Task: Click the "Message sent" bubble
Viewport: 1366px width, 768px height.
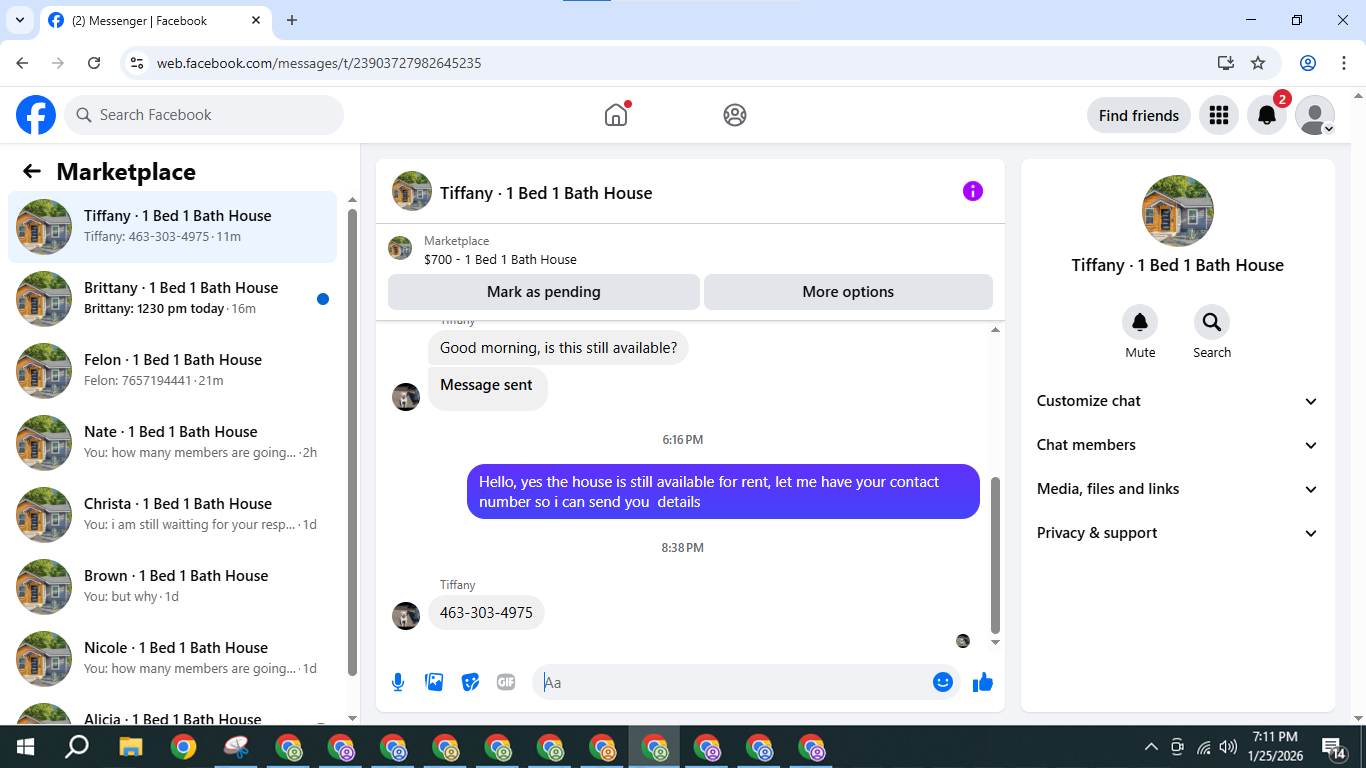Action: pos(487,389)
